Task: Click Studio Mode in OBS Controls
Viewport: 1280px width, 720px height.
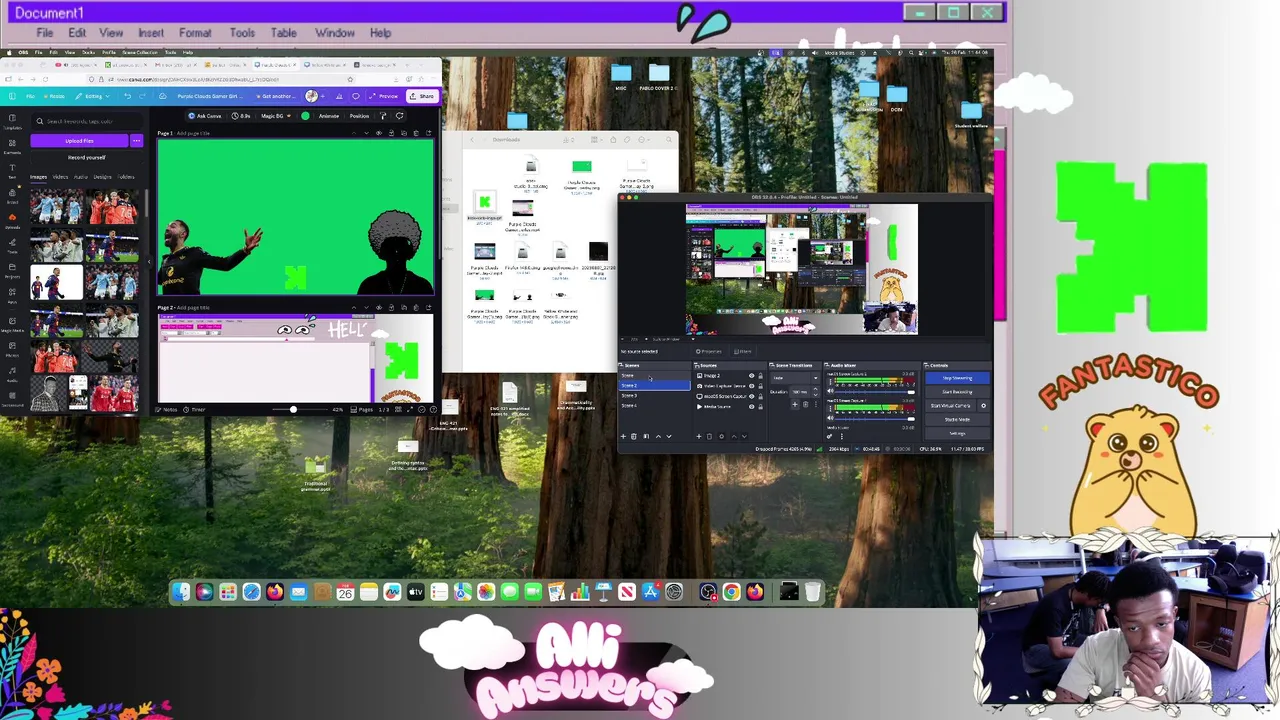Action: point(957,420)
